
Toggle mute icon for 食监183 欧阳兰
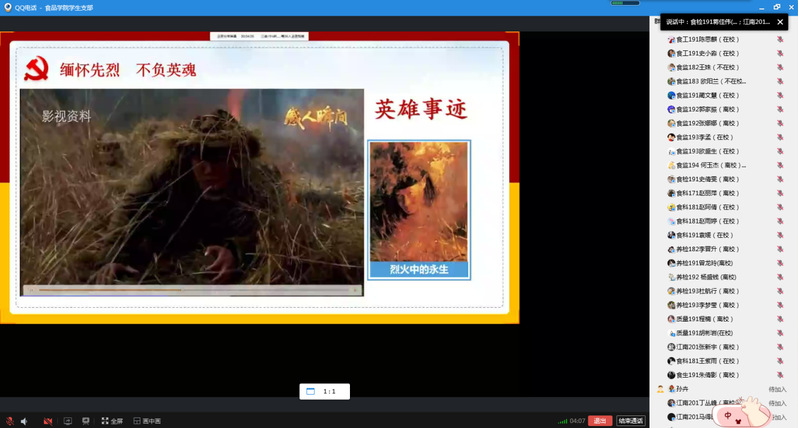(x=780, y=81)
